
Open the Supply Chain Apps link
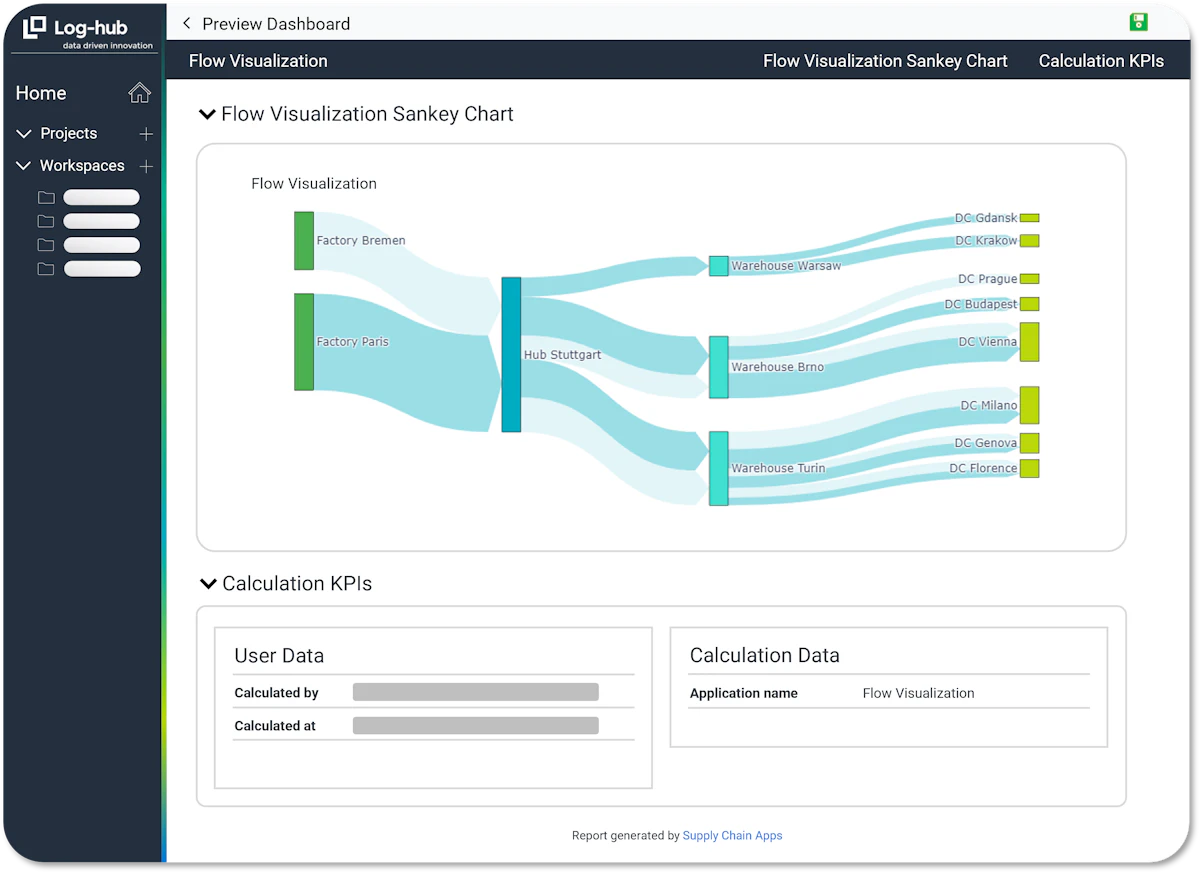[732, 836]
